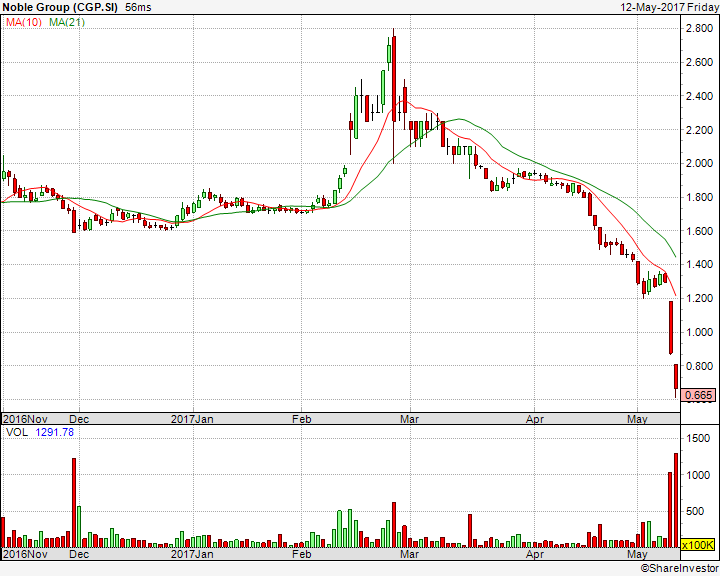This screenshot has height=576, width=720.
Task: Select the MA(10) indicator label
Action: pyautogui.click(x=24, y=22)
